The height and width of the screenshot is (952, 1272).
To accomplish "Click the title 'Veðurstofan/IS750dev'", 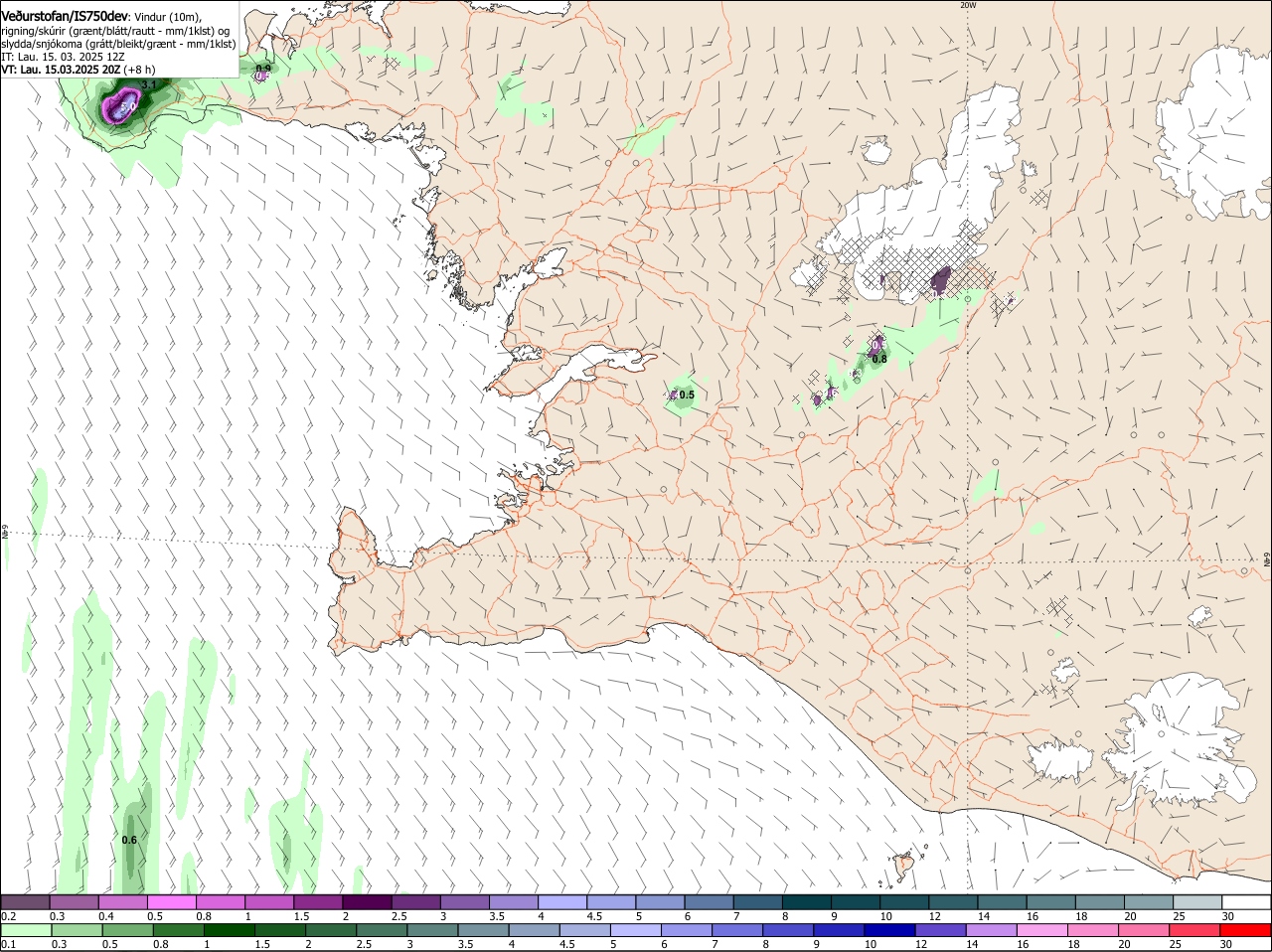I will (x=65, y=15).
